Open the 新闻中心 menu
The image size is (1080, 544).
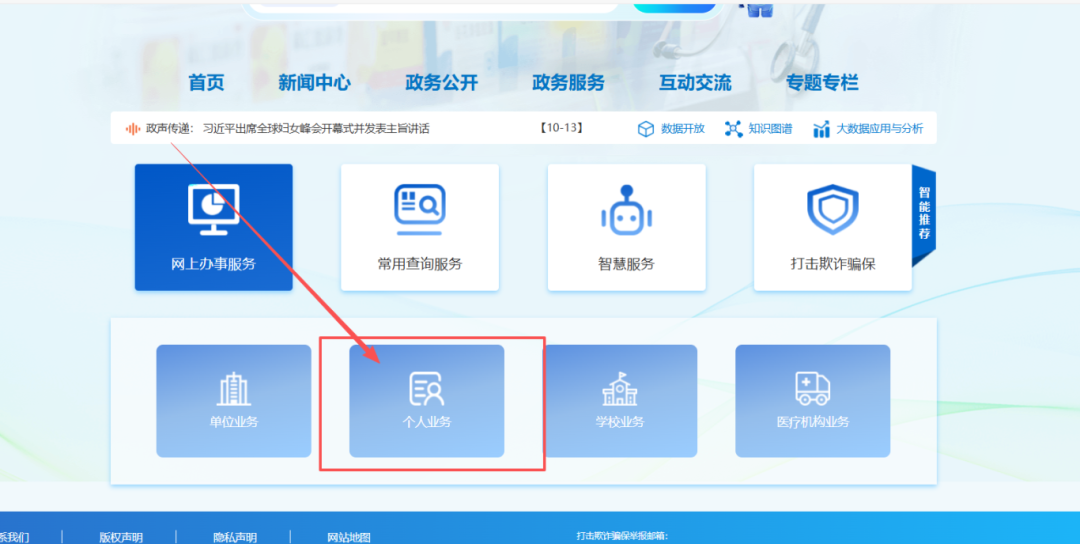[314, 83]
